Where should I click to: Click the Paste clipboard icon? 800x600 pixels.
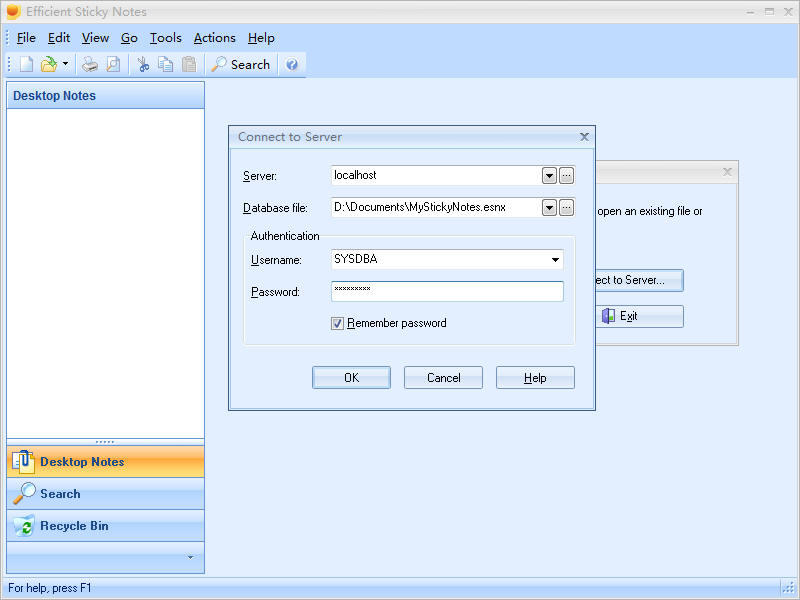pyautogui.click(x=189, y=65)
